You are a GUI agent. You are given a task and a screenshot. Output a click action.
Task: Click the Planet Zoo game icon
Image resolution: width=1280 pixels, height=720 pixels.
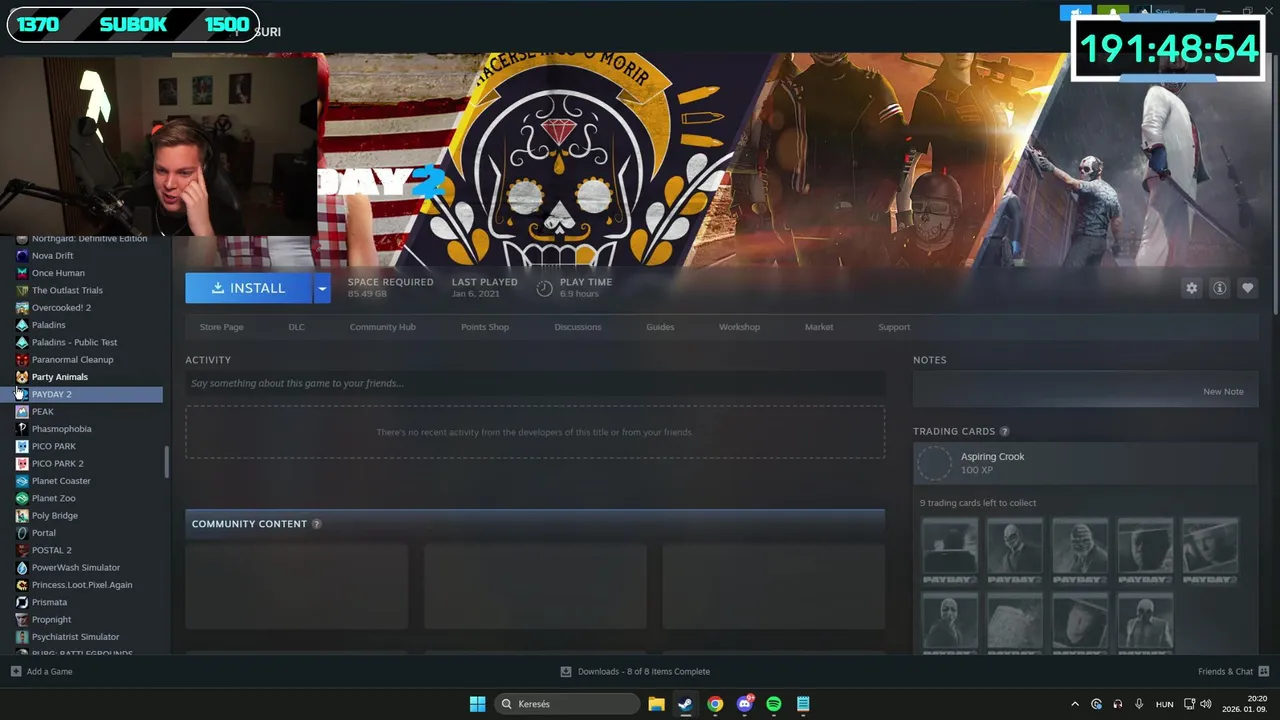pyautogui.click(x=22, y=498)
